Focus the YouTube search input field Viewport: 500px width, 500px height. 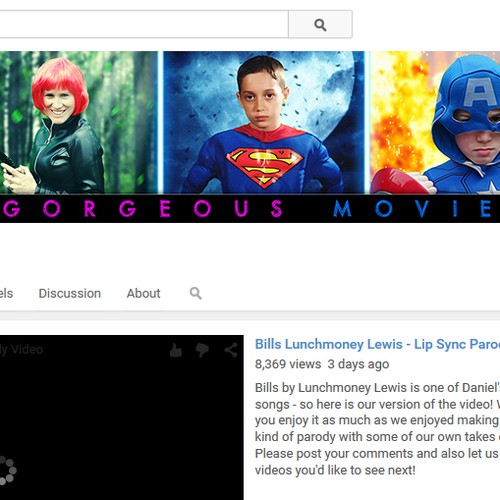click(x=144, y=24)
